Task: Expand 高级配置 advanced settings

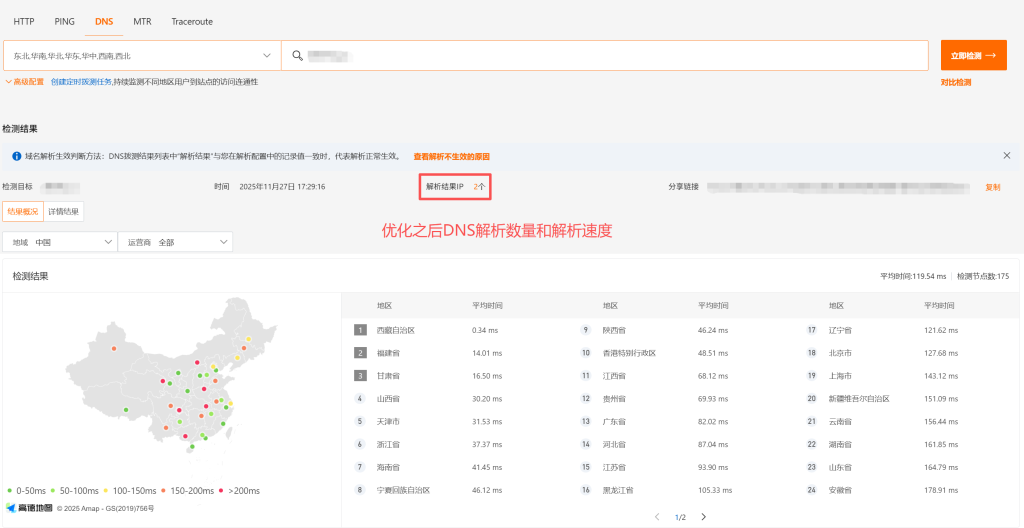Action: coord(25,82)
